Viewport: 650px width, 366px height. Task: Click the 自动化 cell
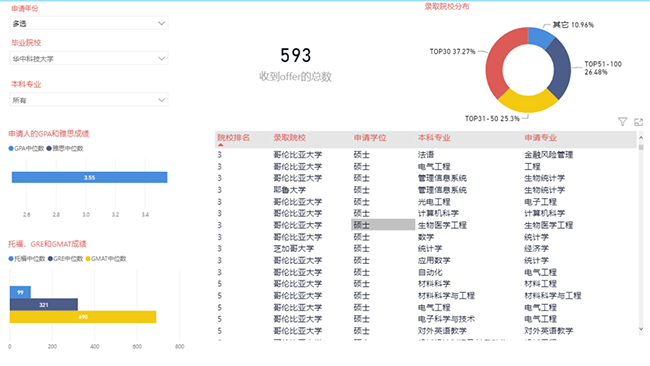430,272
